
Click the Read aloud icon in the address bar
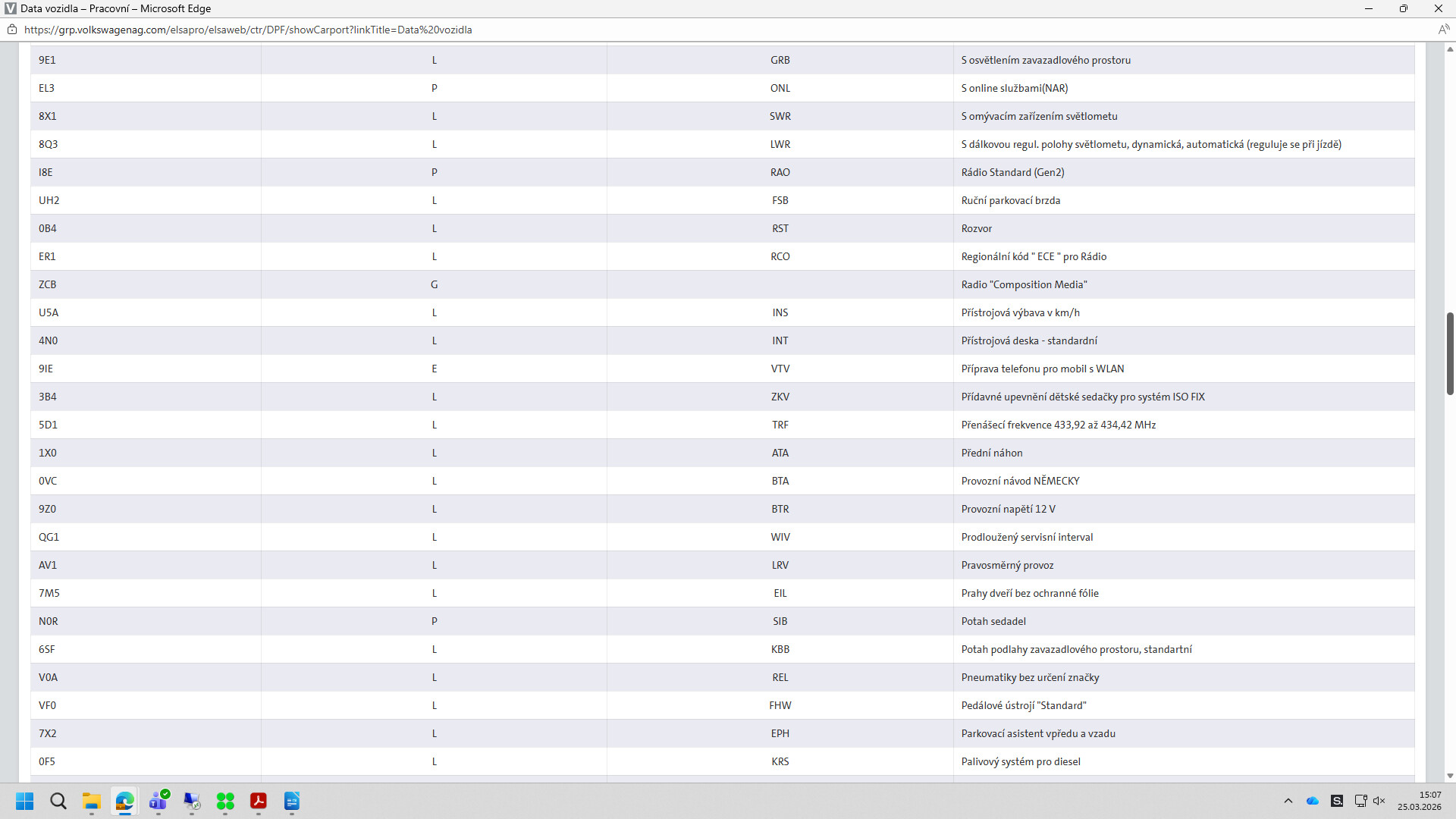1443,30
